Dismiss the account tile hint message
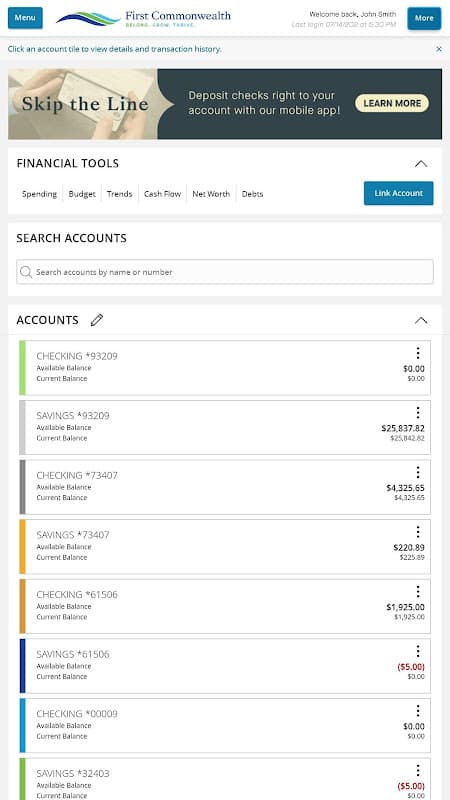Image resolution: width=450 pixels, height=800 pixels. tap(439, 49)
